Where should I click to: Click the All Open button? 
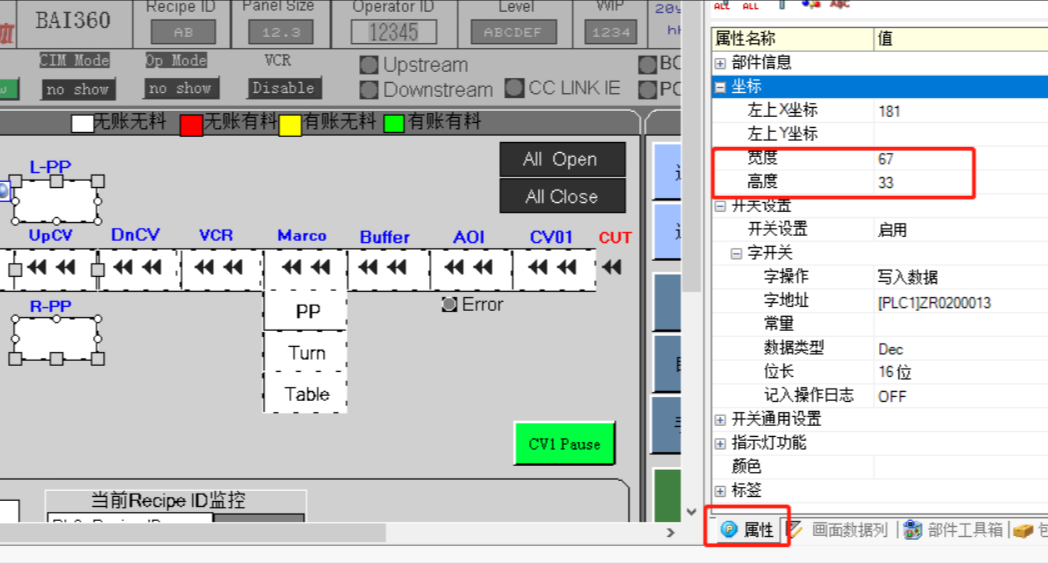[x=562, y=159]
